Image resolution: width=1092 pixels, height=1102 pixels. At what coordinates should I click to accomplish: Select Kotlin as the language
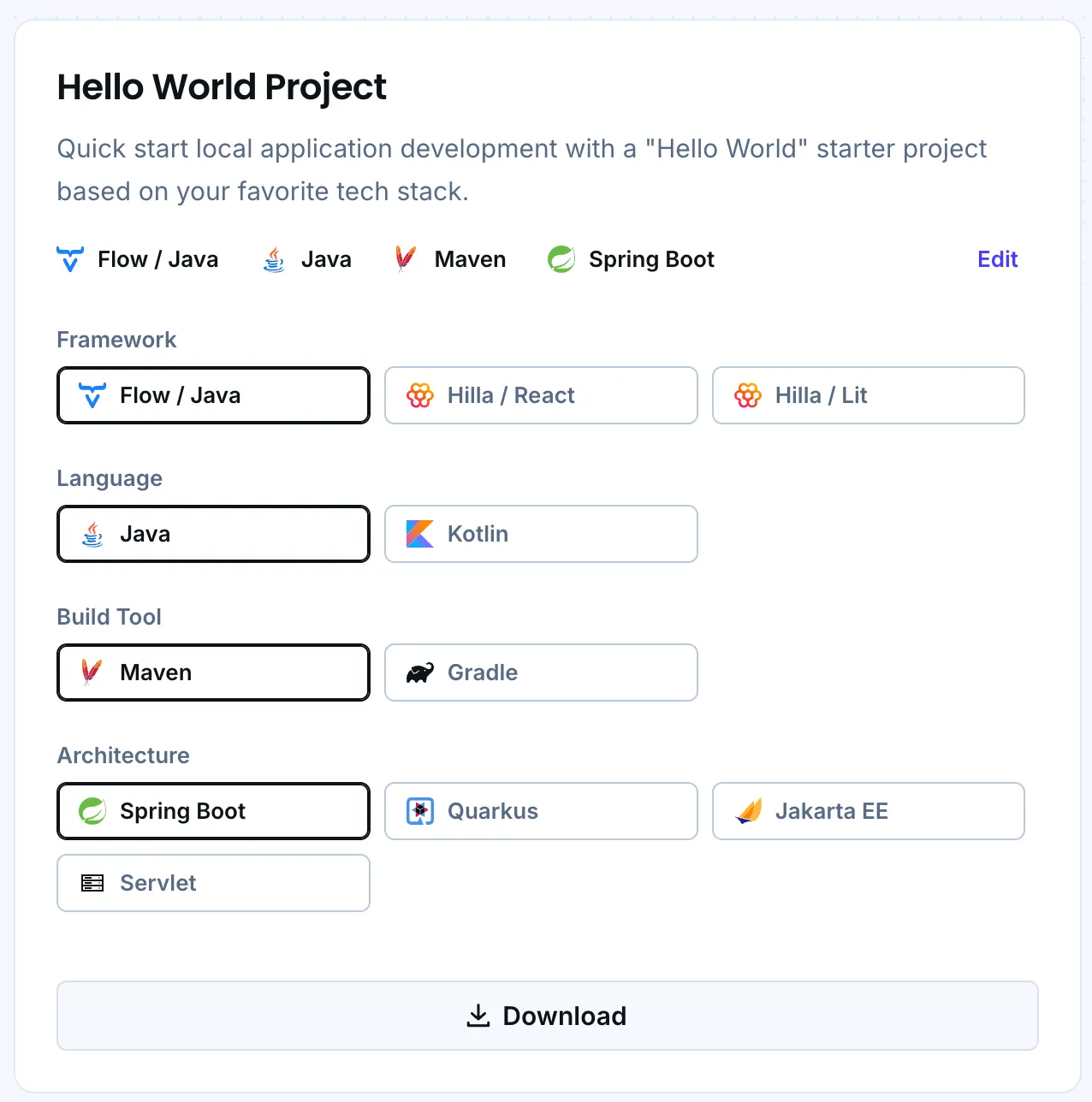pos(540,534)
